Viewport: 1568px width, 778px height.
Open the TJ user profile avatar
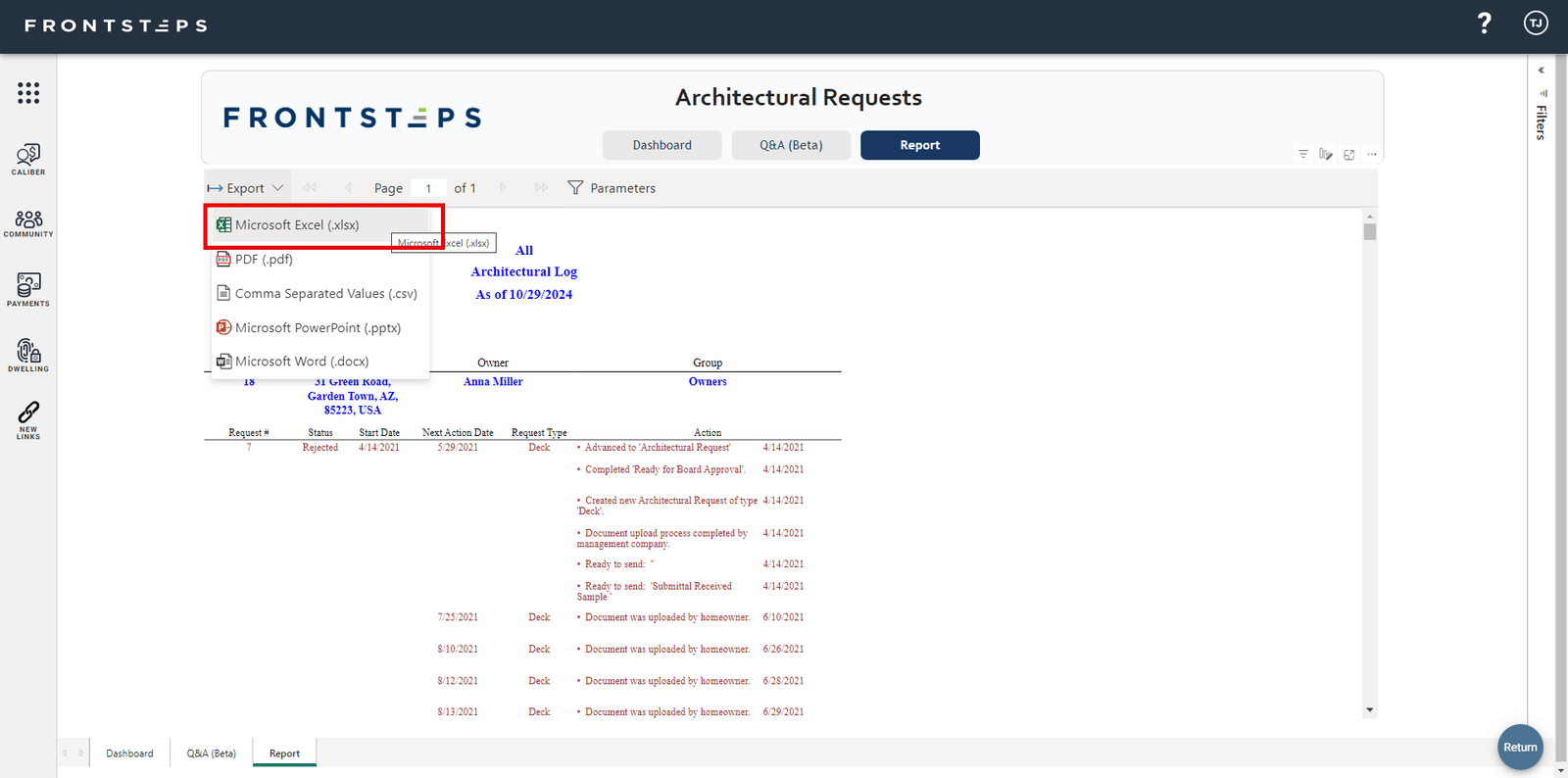[1536, 24]
